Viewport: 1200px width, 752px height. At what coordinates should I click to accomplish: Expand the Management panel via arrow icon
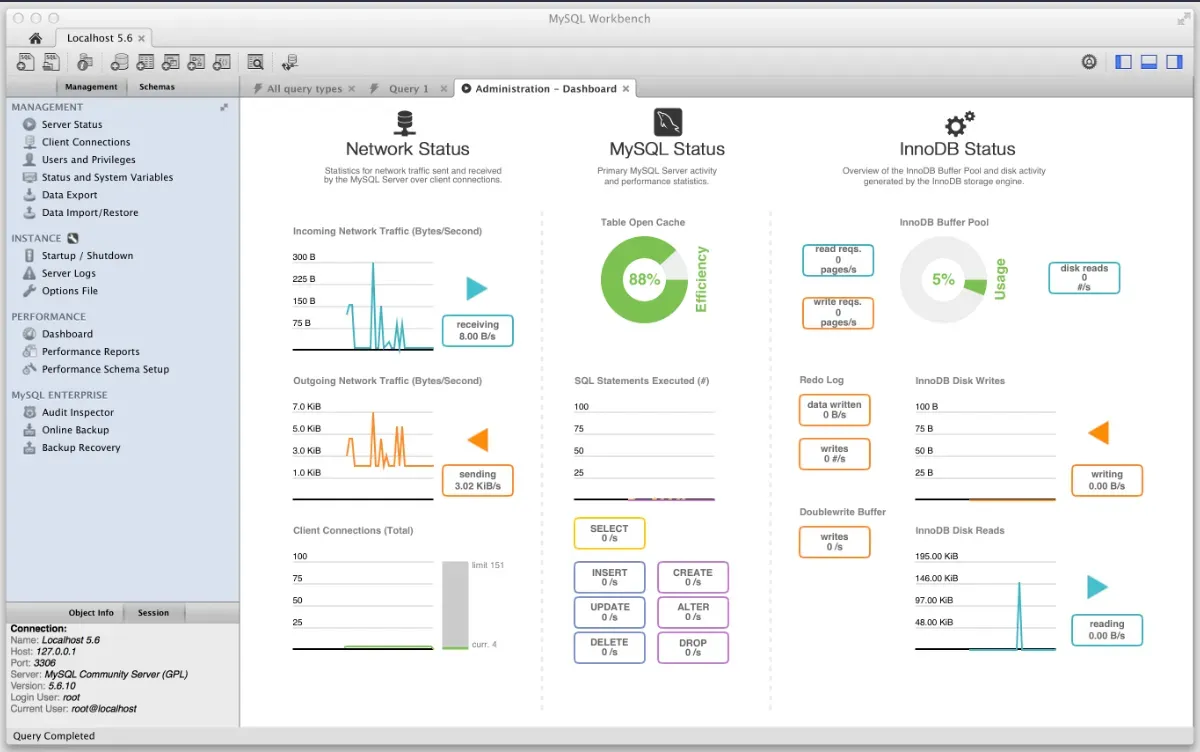point(224,107)
